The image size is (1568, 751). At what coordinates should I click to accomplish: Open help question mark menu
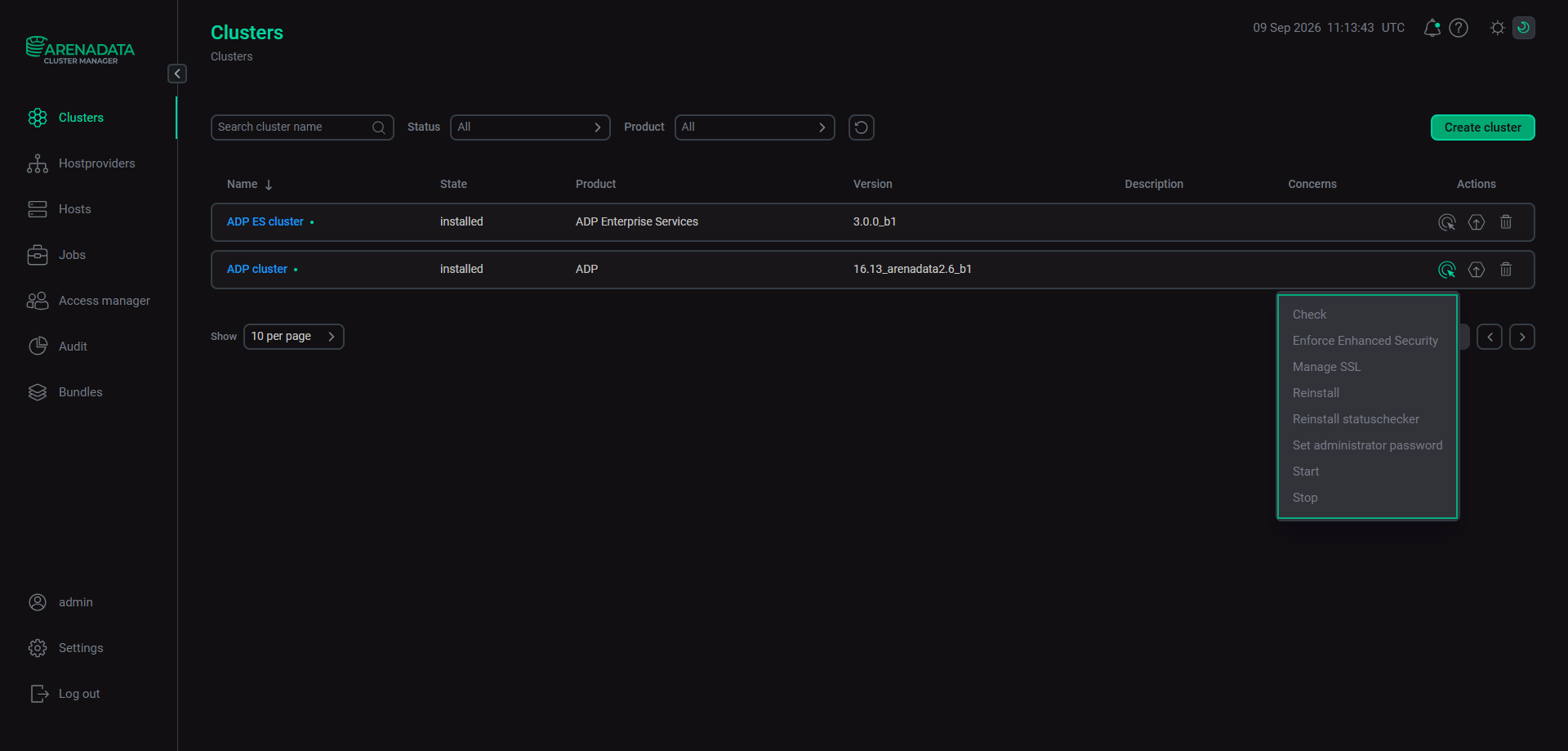[x=1459, y=28]
